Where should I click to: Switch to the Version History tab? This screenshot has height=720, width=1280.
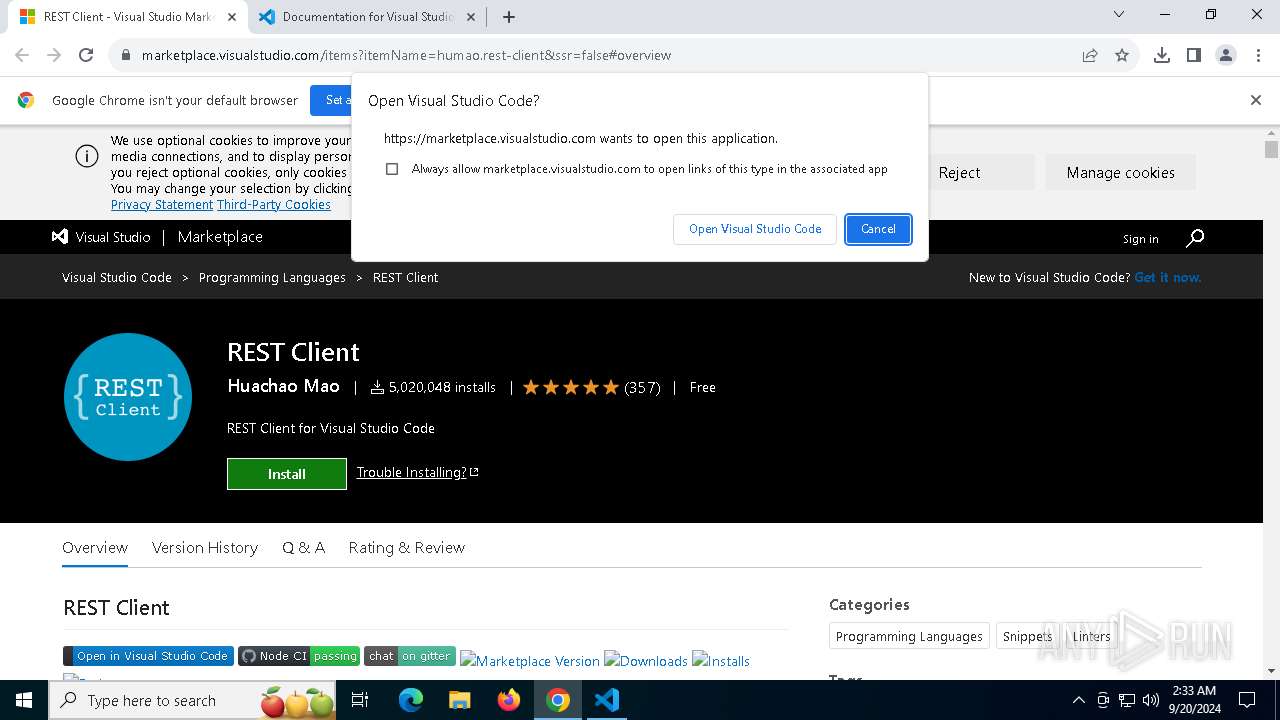[x=205, y=547]
